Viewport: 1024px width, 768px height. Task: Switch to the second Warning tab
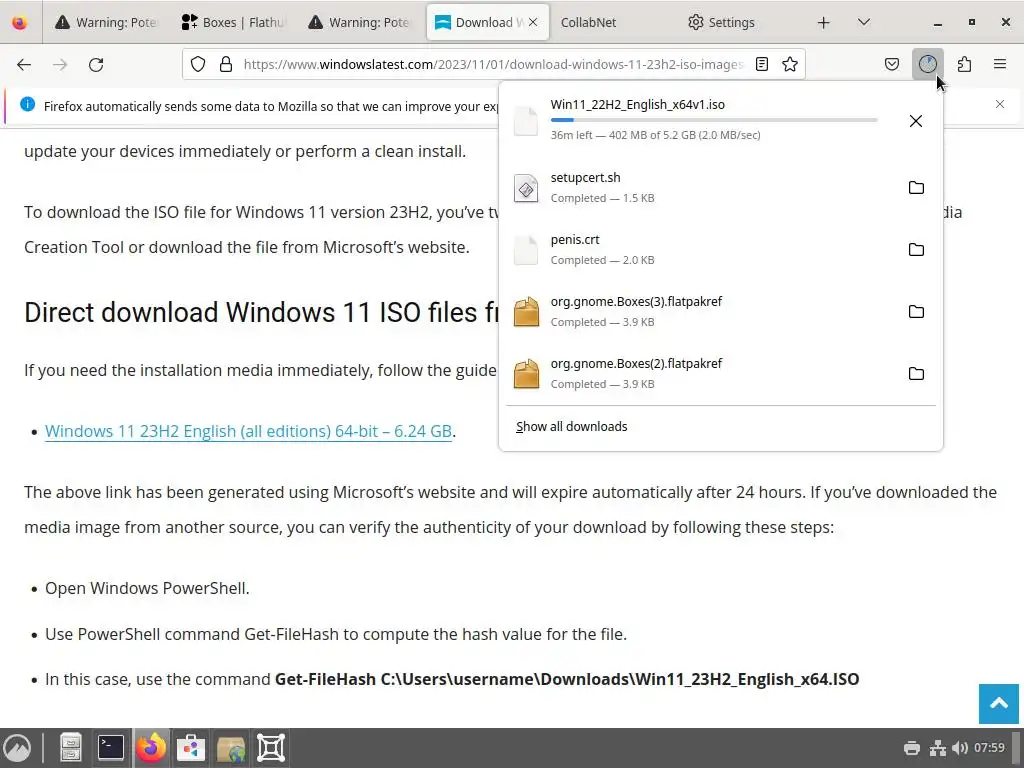coord(360,22)
